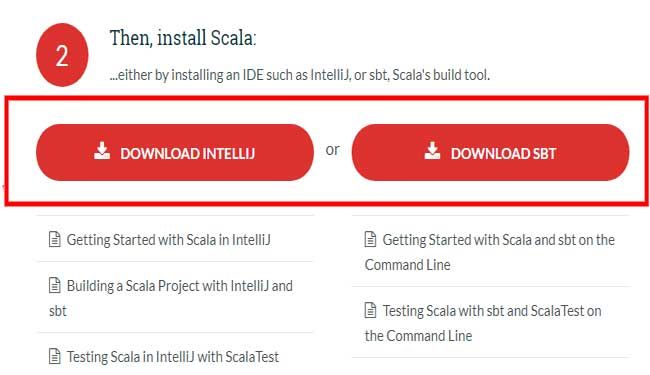Open Getting Started with Scala and sbt link
This screenshot has height=375, width=650.
(490, 252)
